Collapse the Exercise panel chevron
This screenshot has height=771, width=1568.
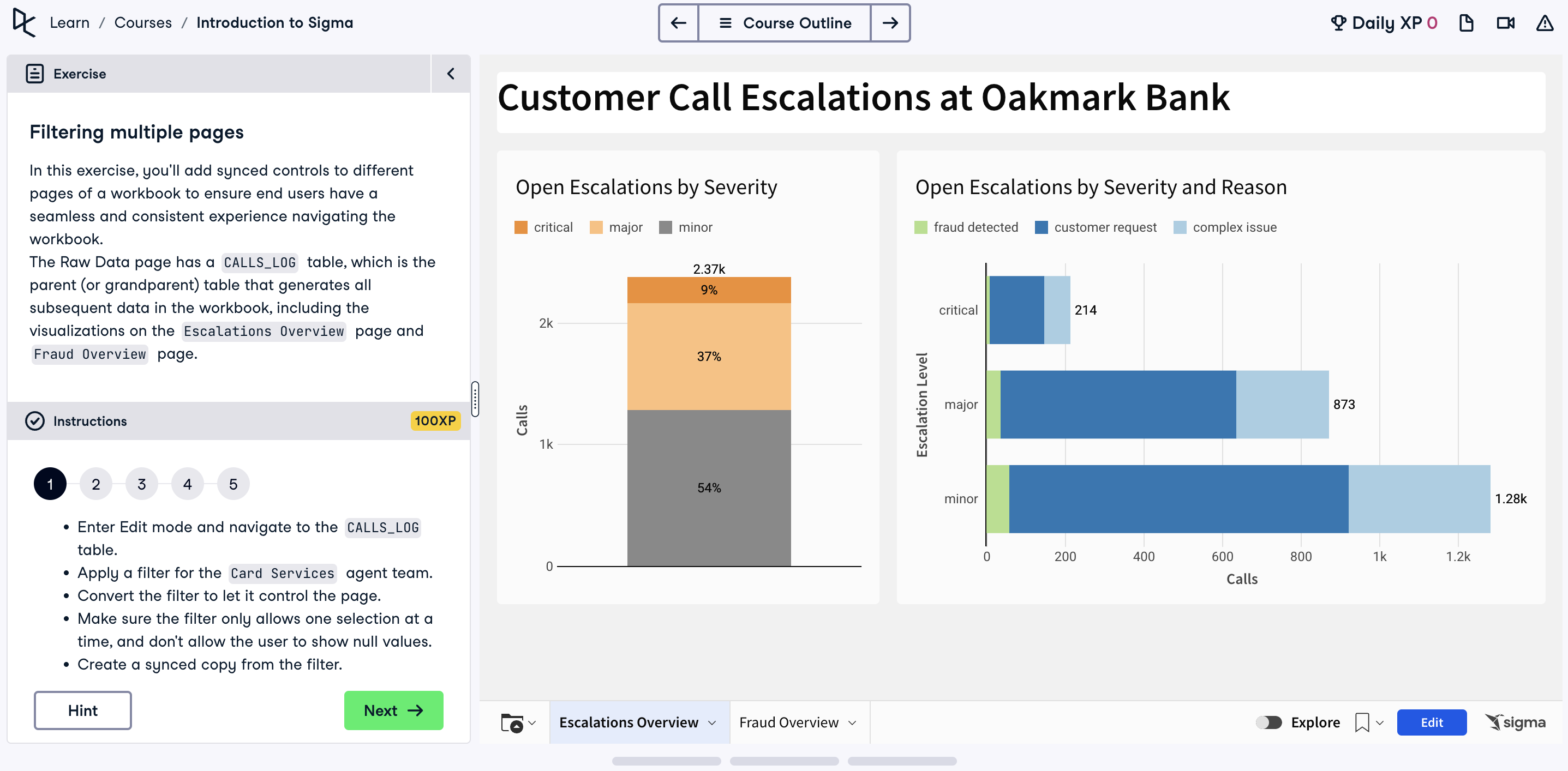pos(451,74)
